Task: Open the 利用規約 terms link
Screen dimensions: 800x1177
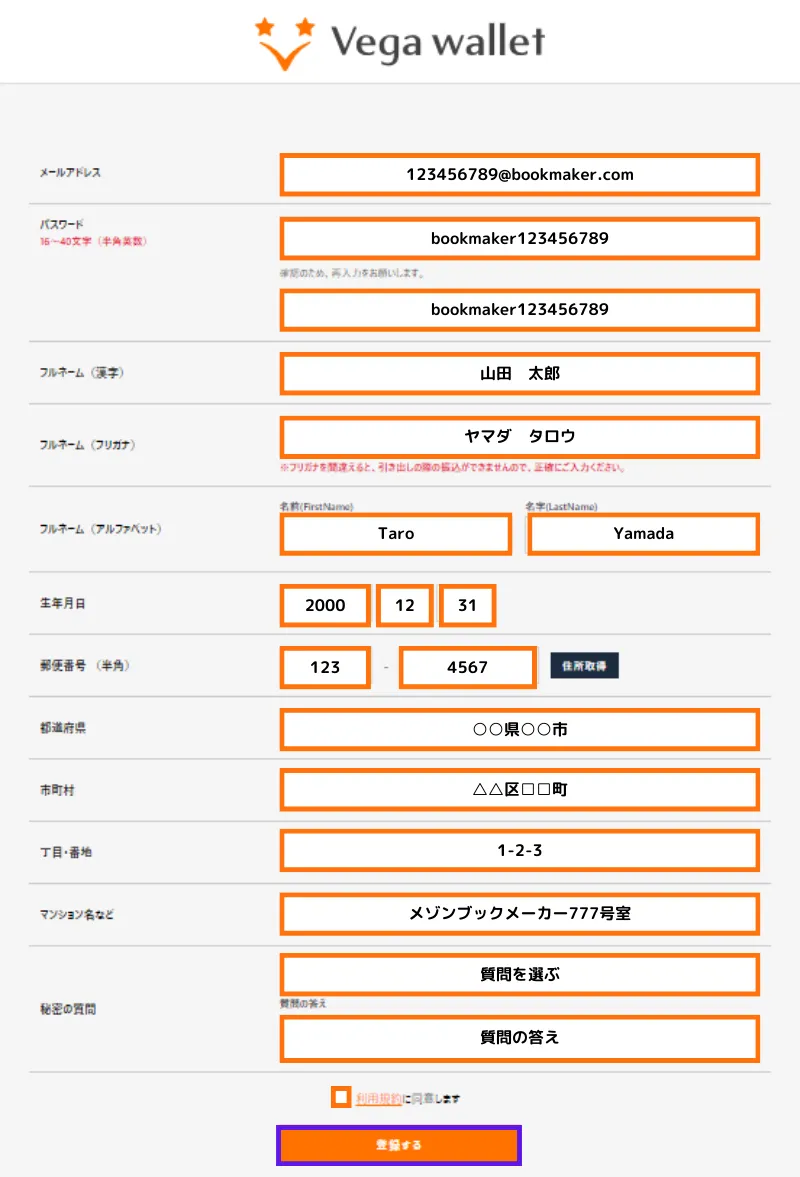Action: pyautogui.click(x=378, y=1098)
